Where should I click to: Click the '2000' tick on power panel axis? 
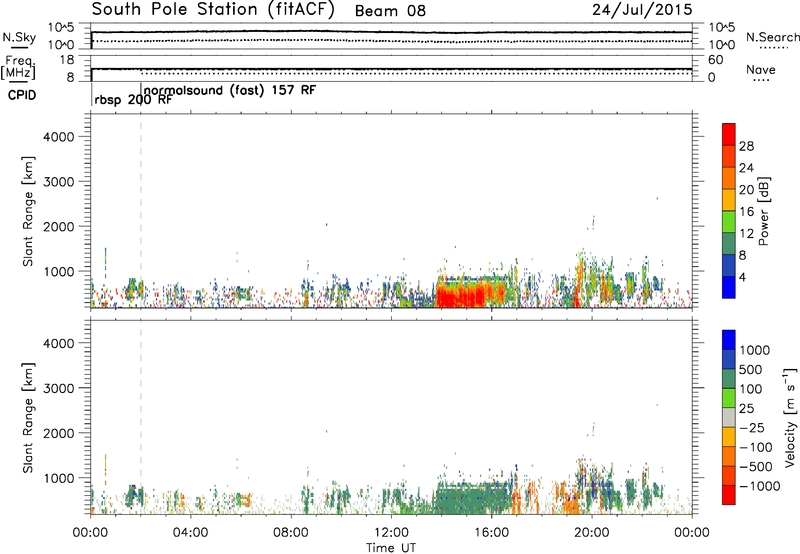click(x=58, y=226)
